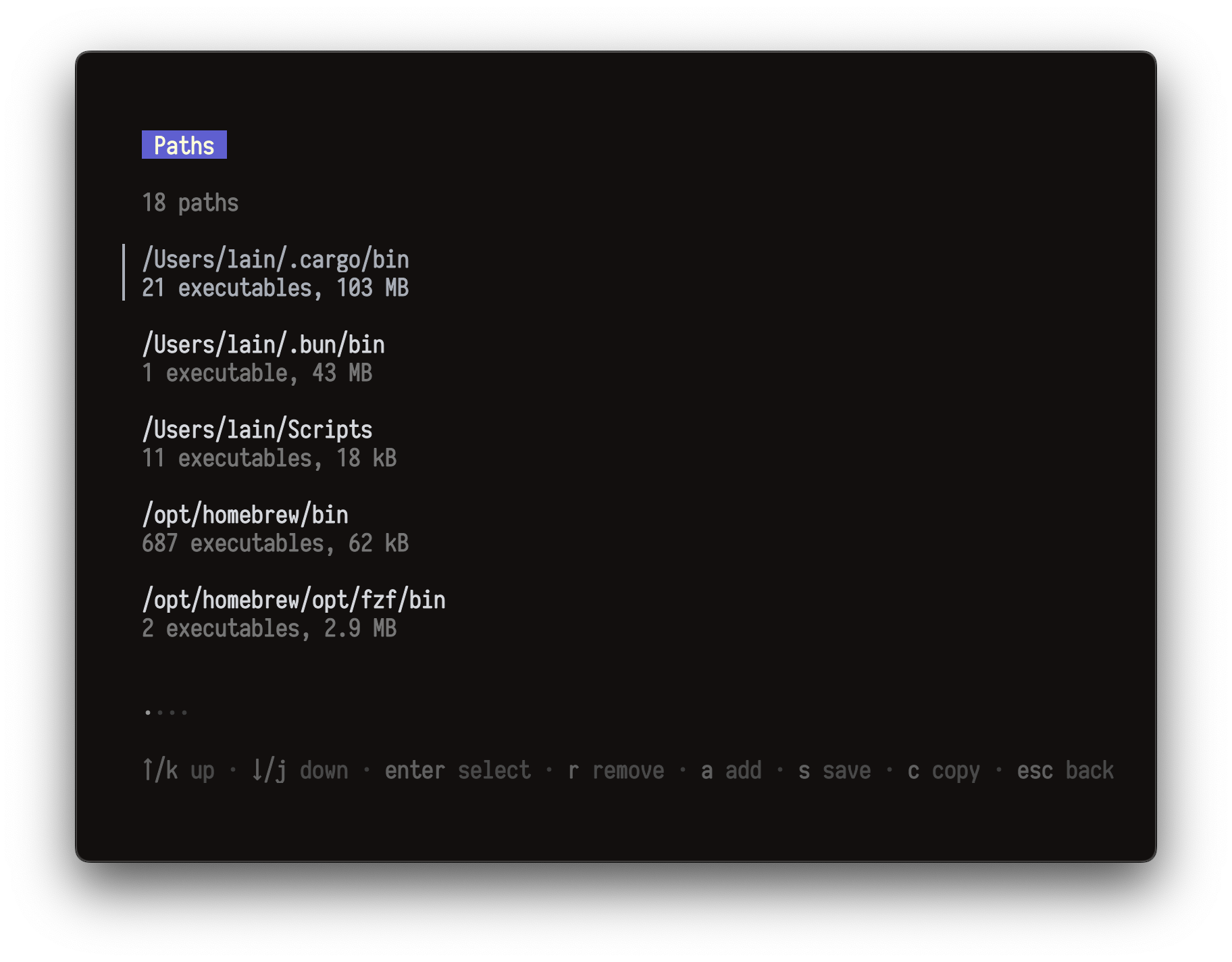Click the '687 executables, 62 kB' detail line
The width and height of the screenshot is (1232, 962).
point(276,543)
